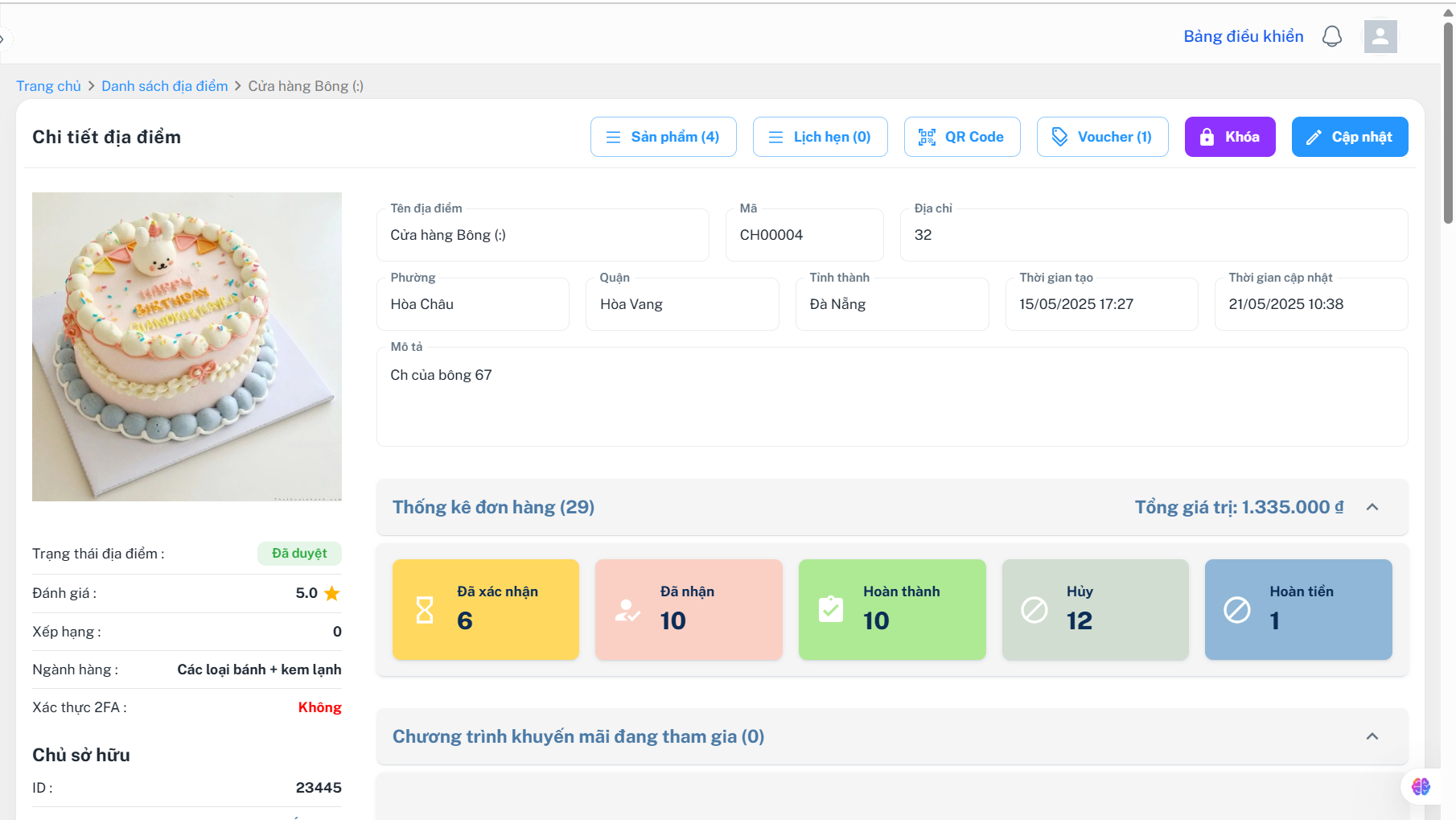Click the cancel icon in Hủy card

click(x=1034, y=610)
